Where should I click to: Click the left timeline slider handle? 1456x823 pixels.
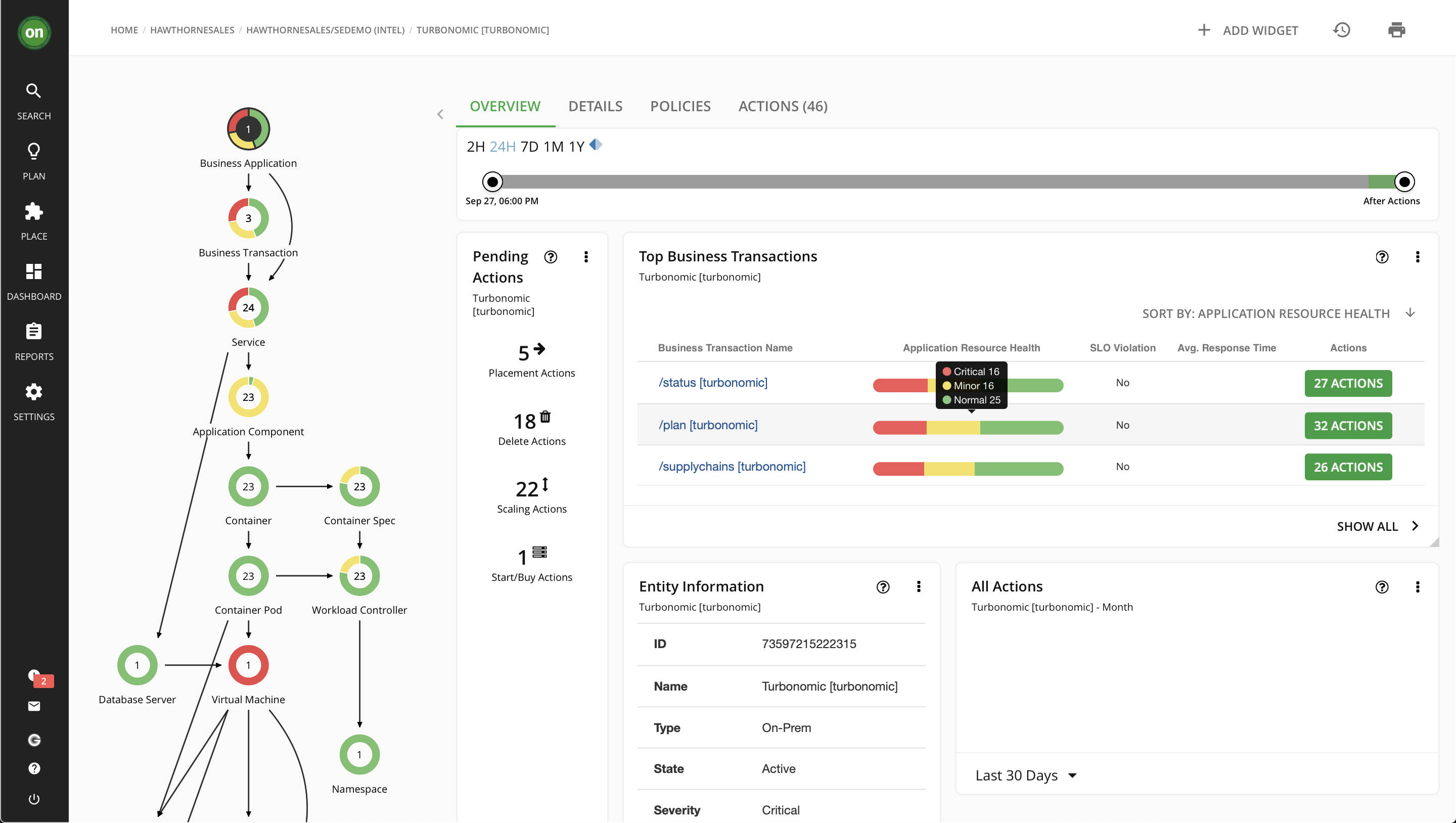pos(492,181)
